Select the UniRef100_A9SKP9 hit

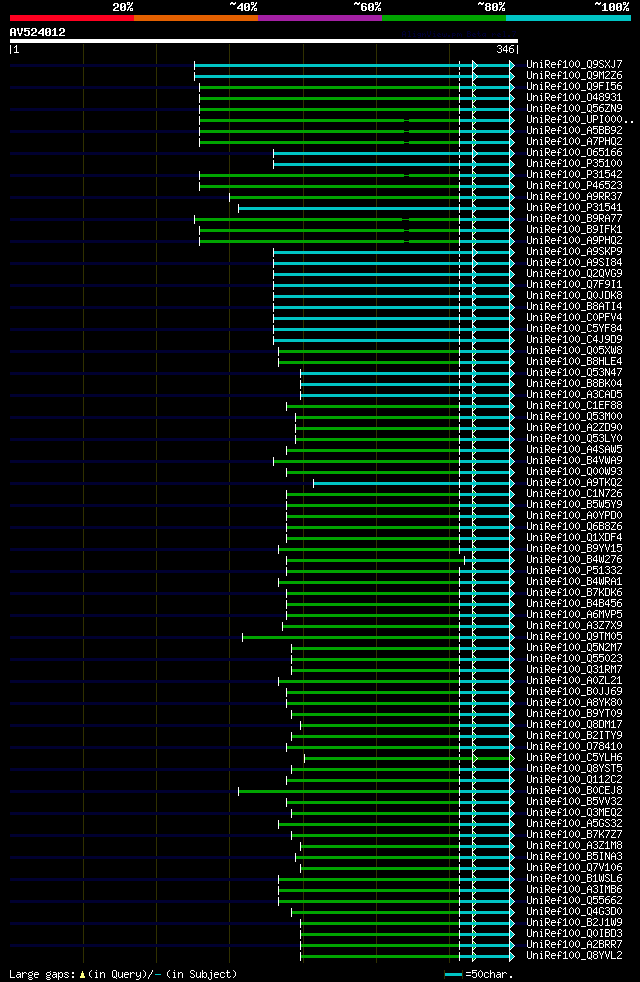pyautogui.click(x=574, y=252)
